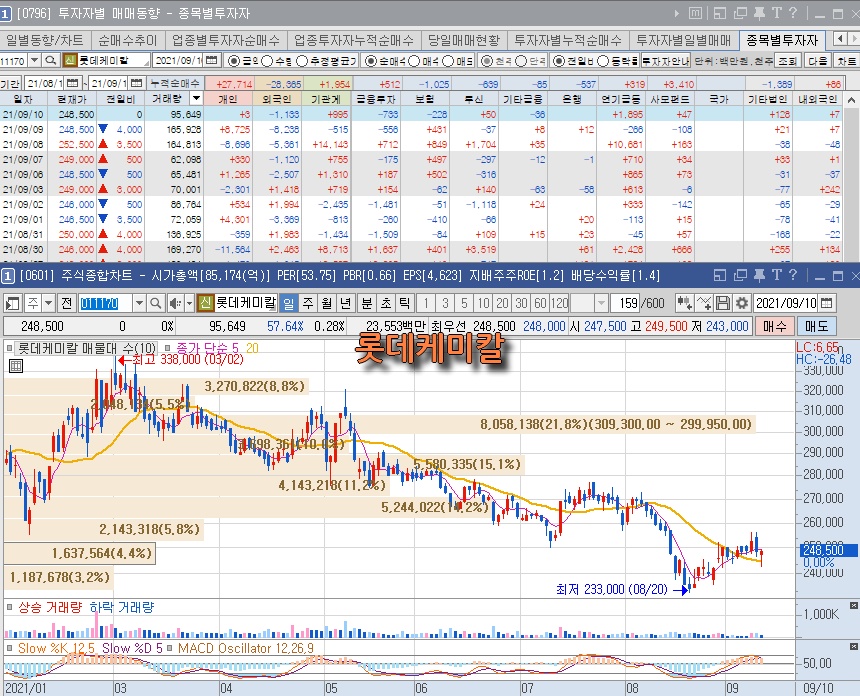The image size is (860, 696).
Task: Open the 거래량 column dropdown arrow
Action: pos(196,99)
